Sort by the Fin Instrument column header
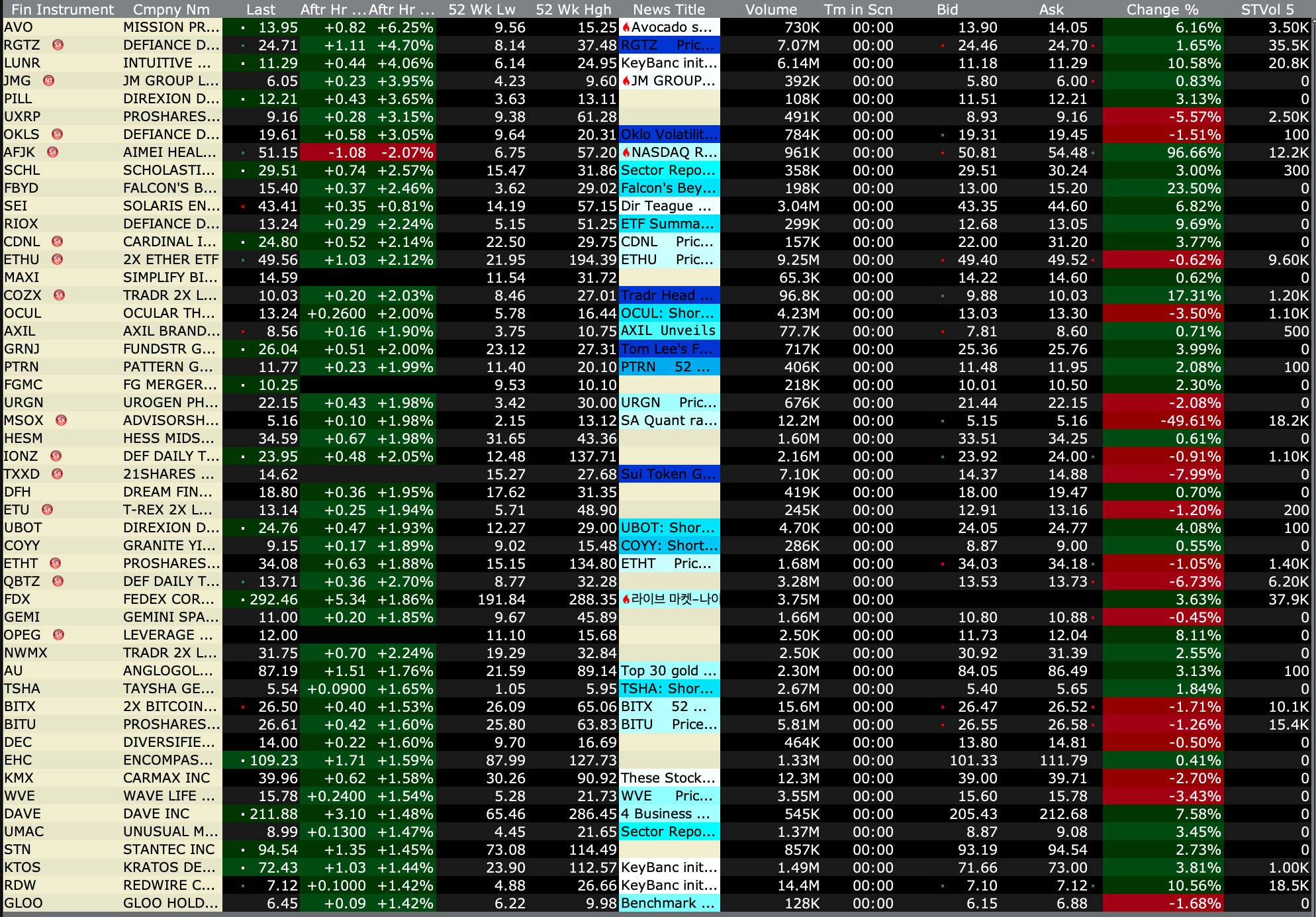Viewport: 1316px width, 917px height. [62, 9]
